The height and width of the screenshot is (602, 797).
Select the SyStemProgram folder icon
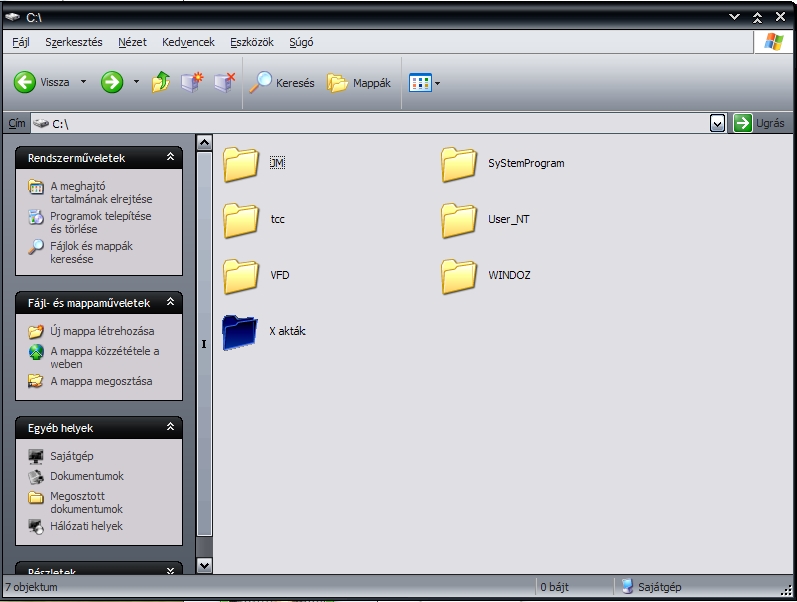click(x=459, y=164)
